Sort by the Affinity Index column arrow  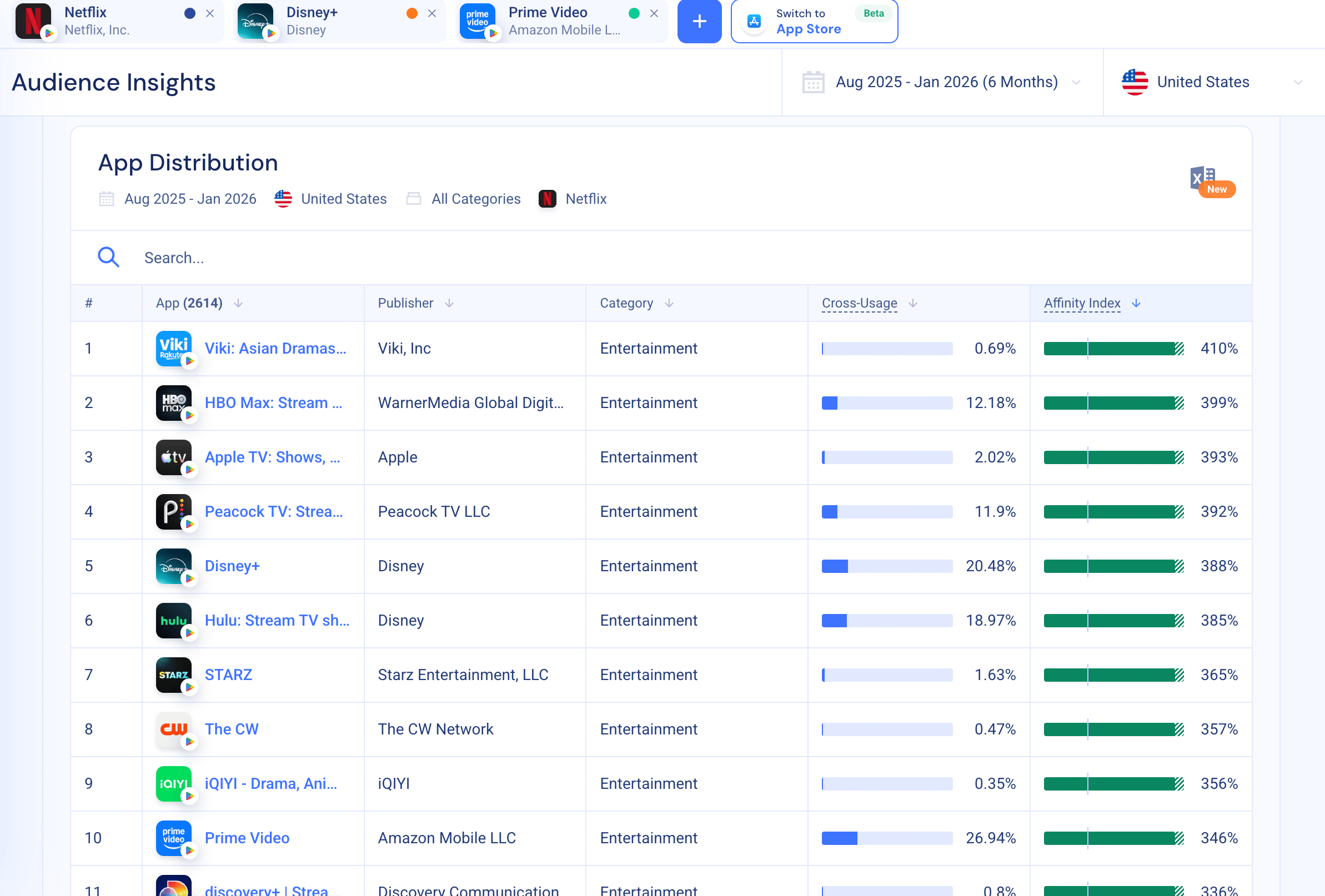pos(1136,303)
